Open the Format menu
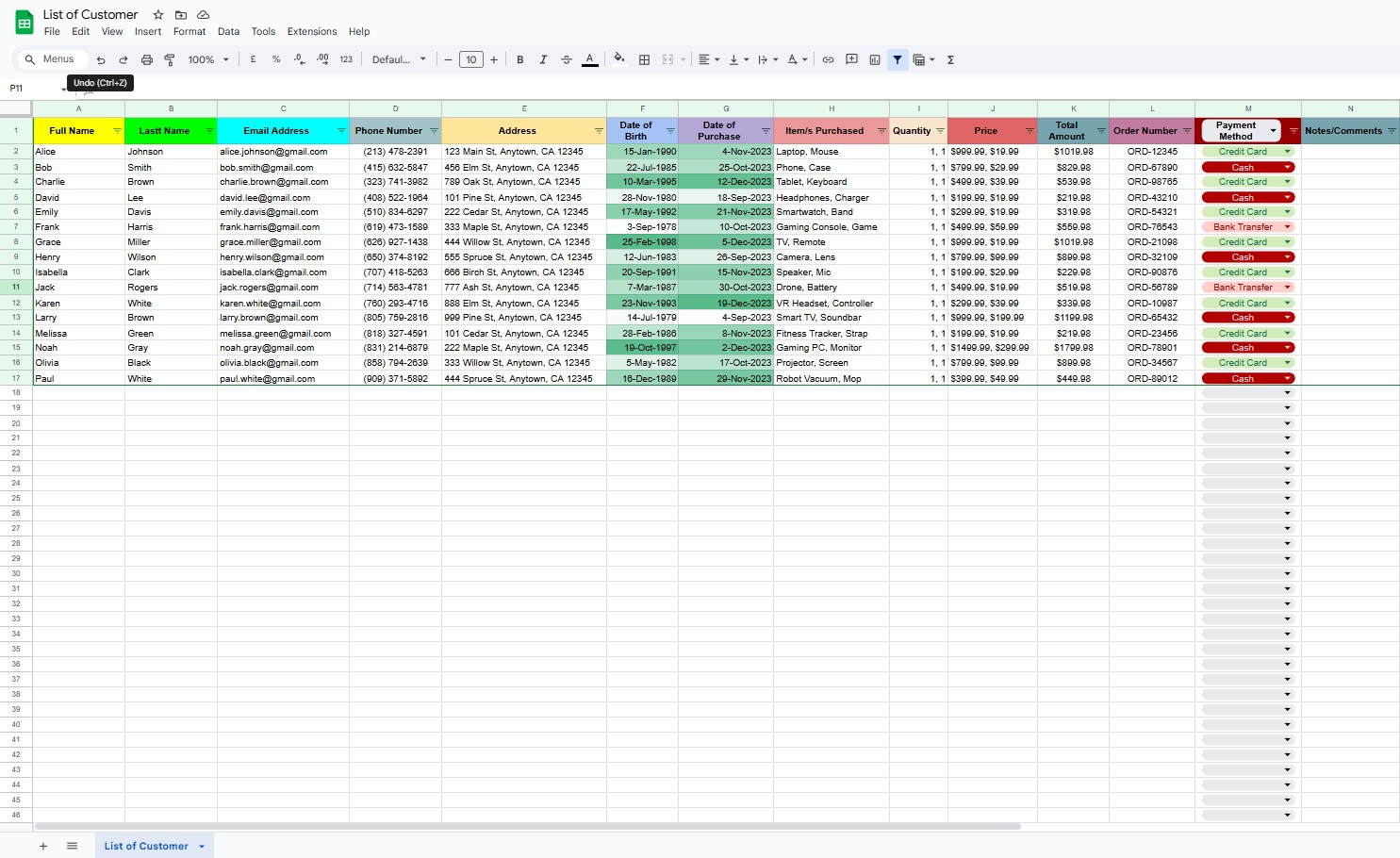1400x858 pixels. coord(189,31)
